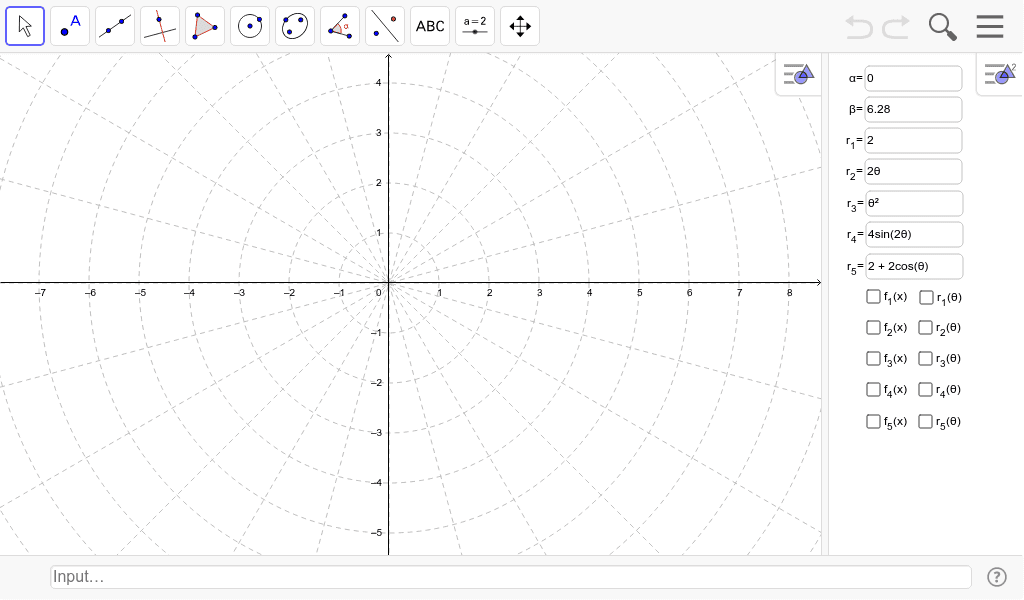Select the Circle with center tool
The height and width of the screenshot is (600, 1024).
(x=250, y=26)
